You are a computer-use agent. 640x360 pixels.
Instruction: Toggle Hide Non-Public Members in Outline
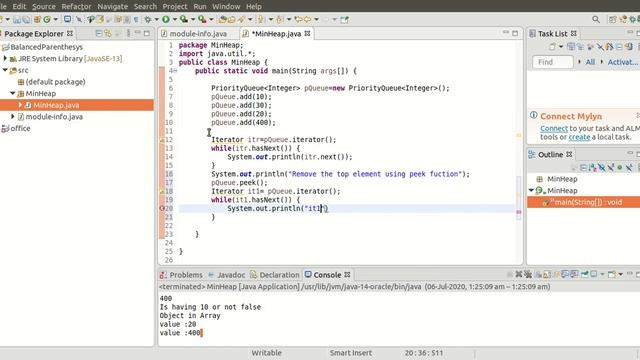click(x=620, y=167)
